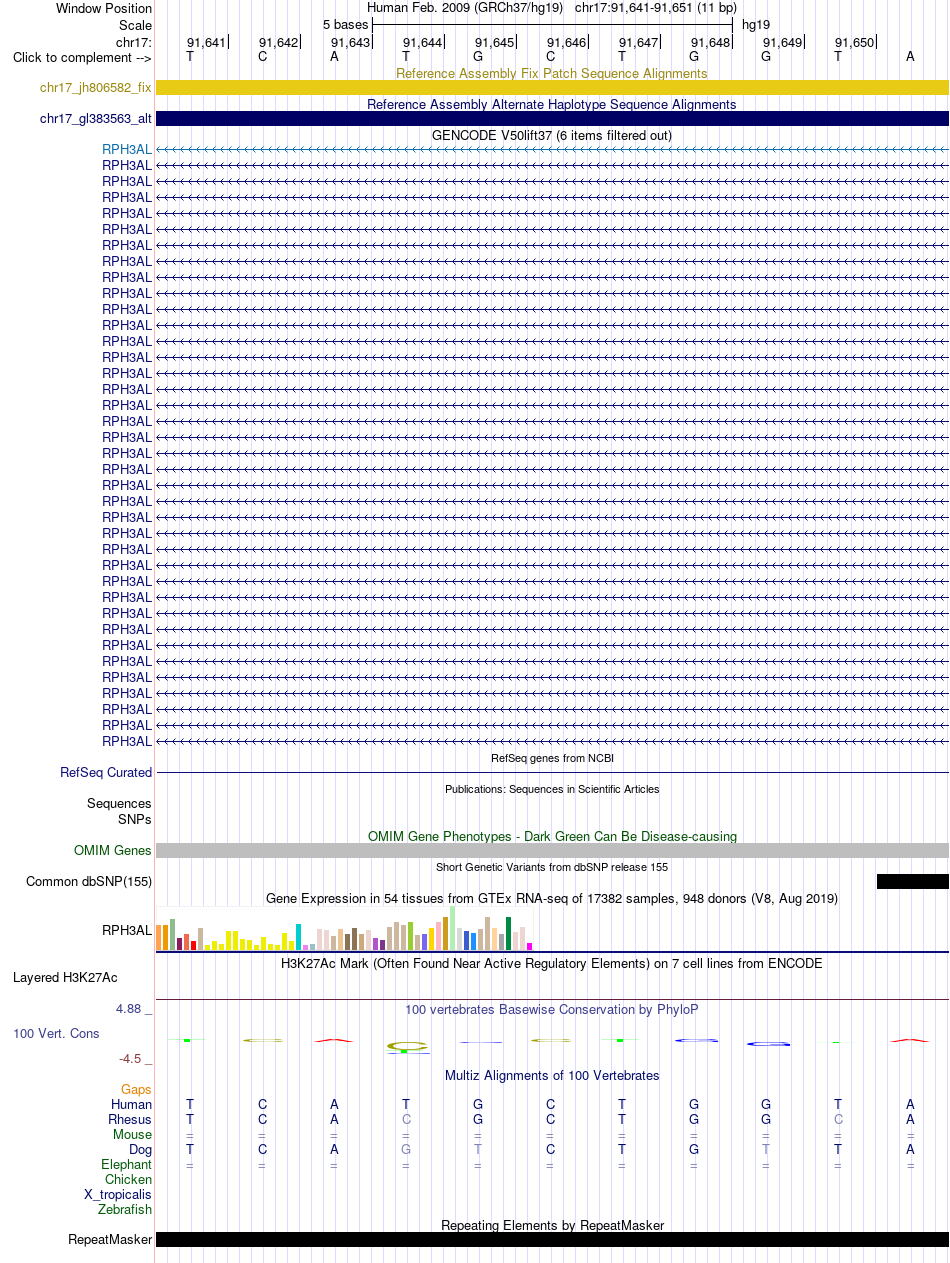Open 'Reference Assembly Alternate Haplotype Sequence Alignments' title

pyautogui.click(x=552, y=104)
